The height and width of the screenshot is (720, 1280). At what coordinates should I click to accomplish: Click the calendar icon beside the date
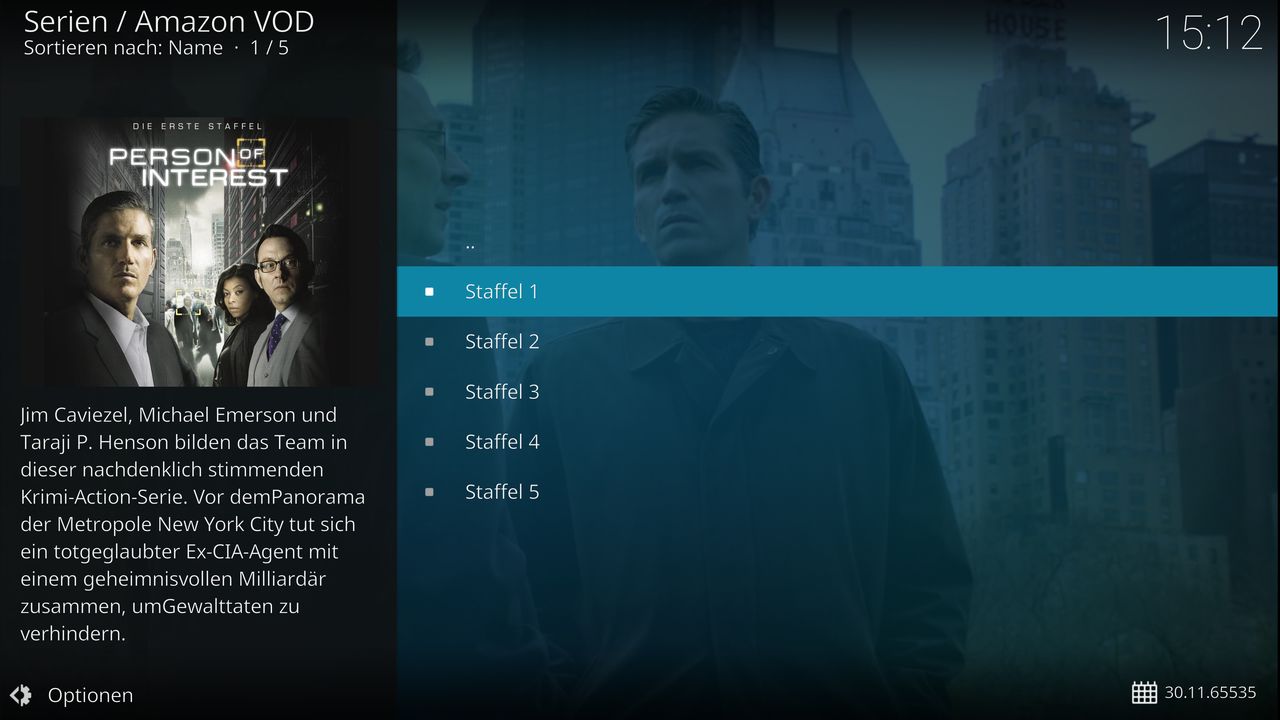click(1144, 692)
